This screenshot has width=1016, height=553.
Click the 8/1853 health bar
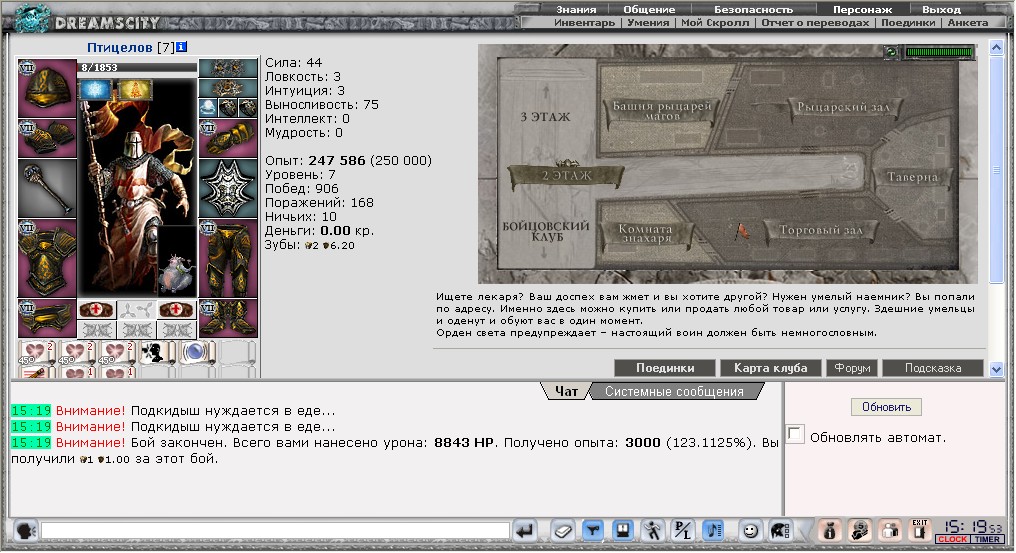[x=137, y=67]
